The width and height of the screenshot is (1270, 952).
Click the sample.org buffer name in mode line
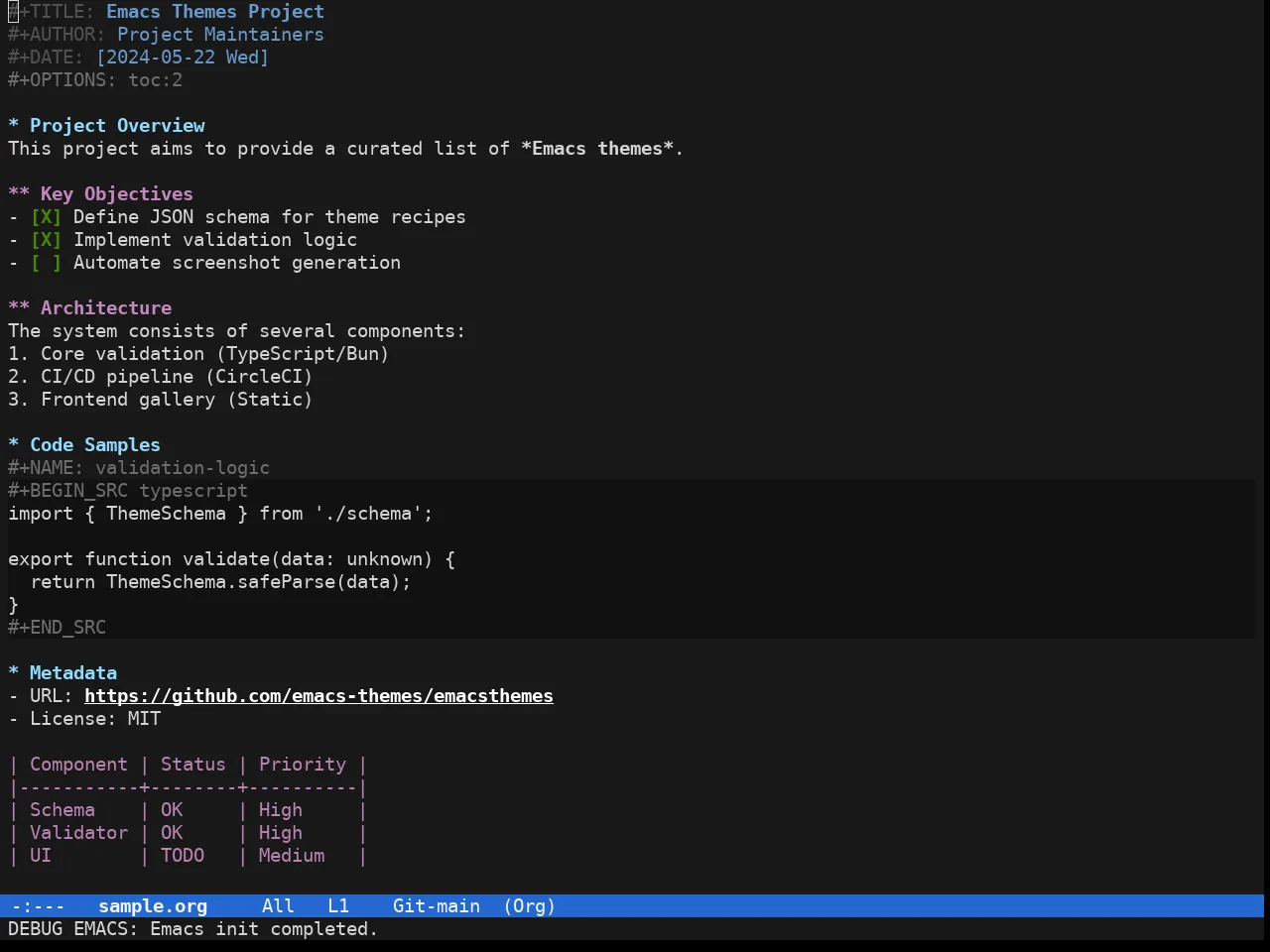153,906
